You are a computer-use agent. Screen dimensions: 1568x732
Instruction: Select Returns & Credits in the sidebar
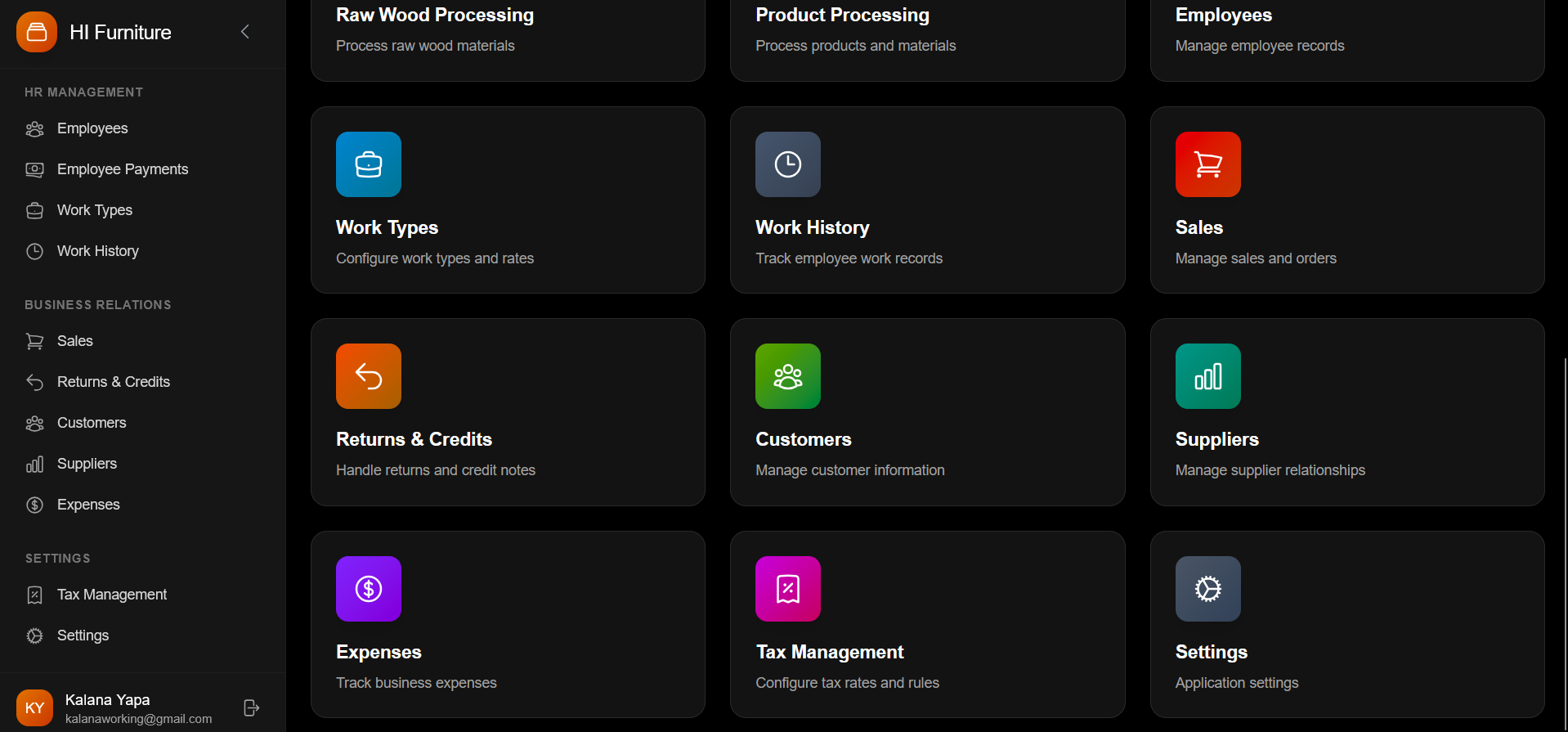click(113, 381)
